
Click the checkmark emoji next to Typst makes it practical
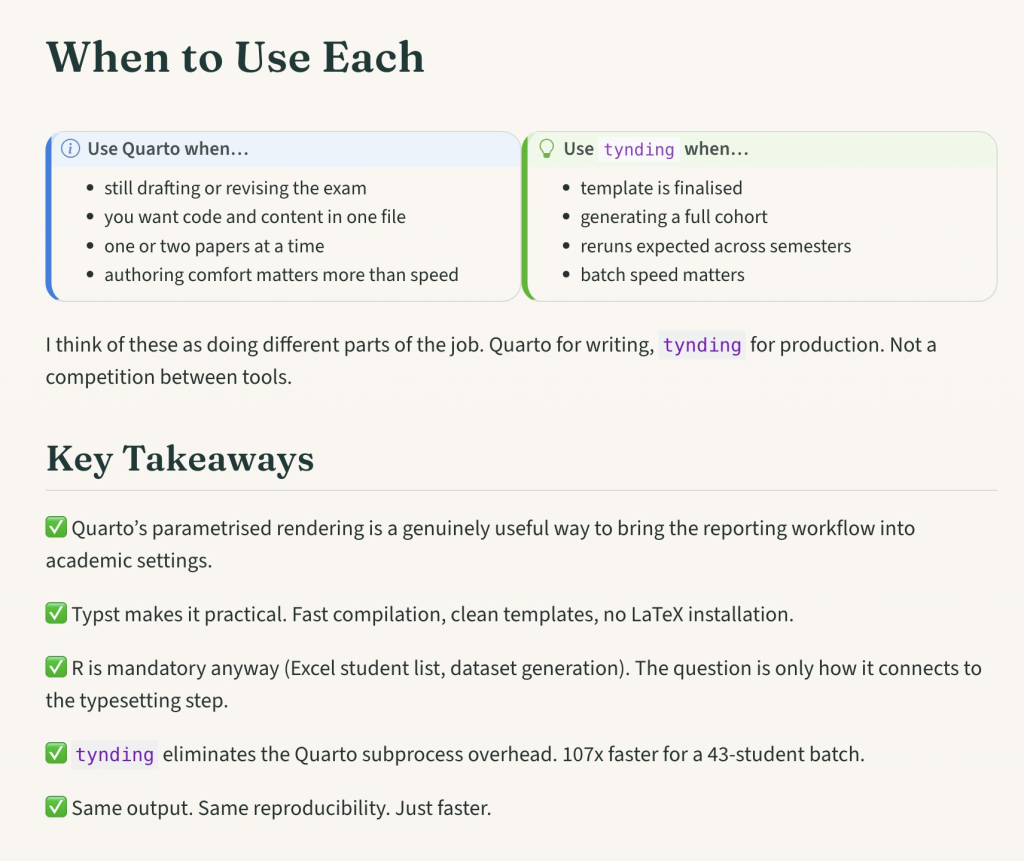(x=56, y=613)
